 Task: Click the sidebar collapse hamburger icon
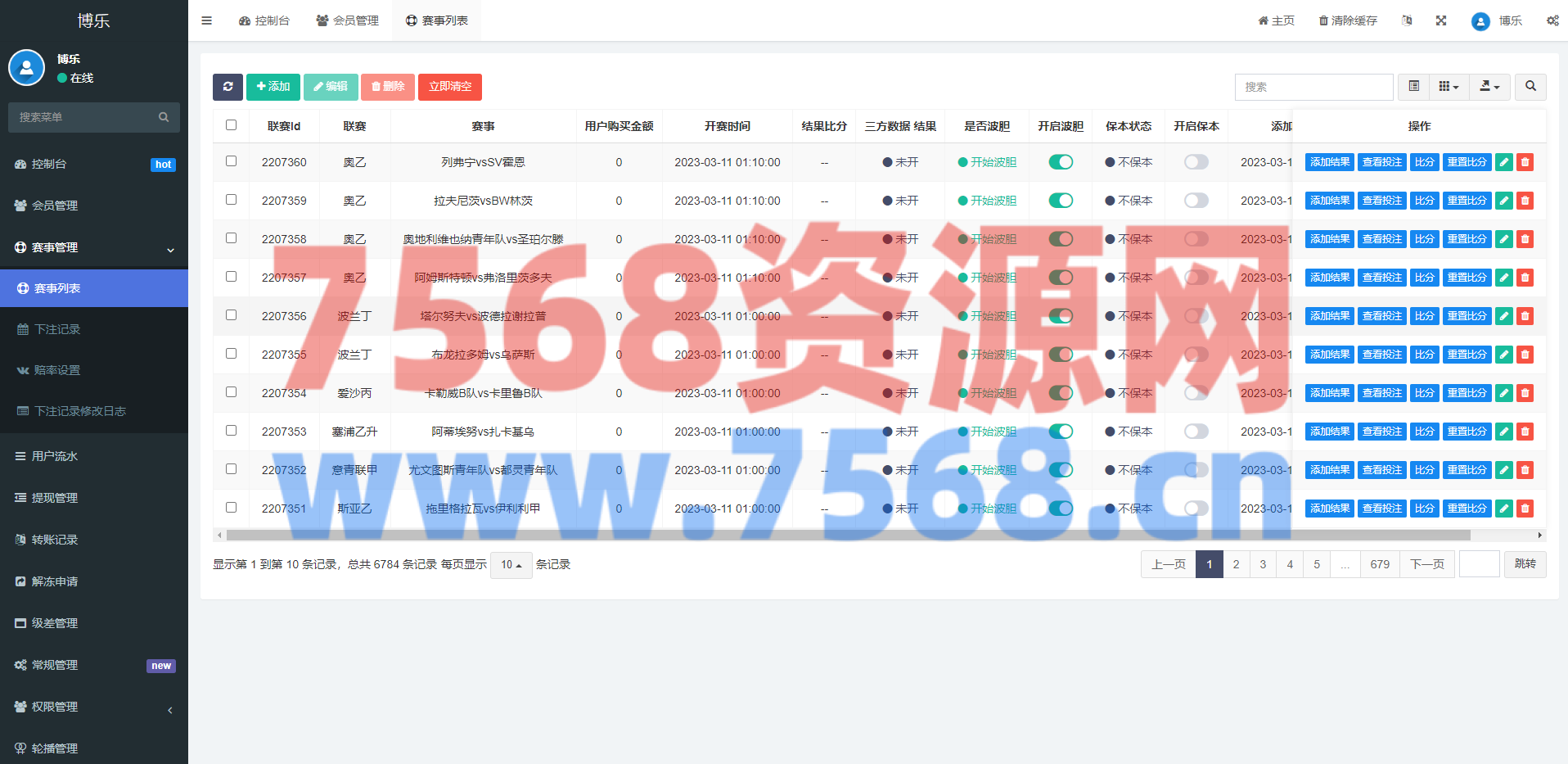coord(207,20)
